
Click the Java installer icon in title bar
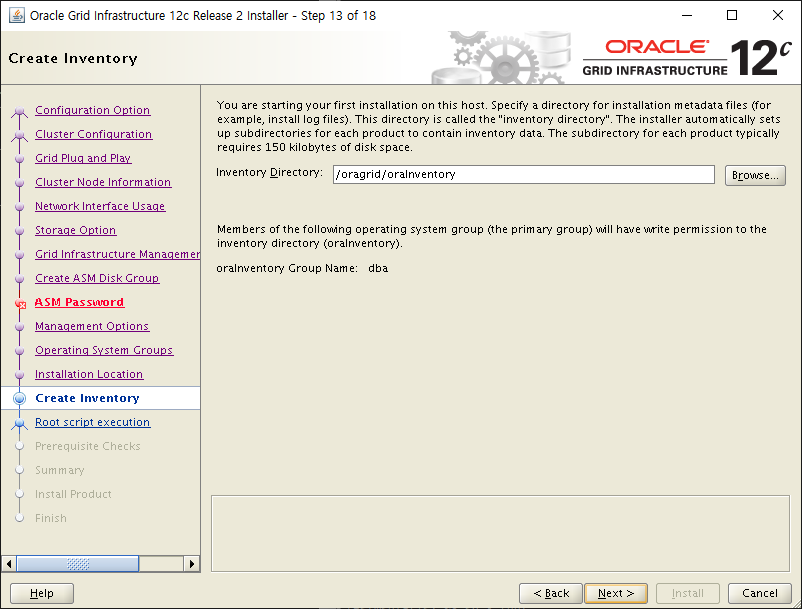pos(16,15)
